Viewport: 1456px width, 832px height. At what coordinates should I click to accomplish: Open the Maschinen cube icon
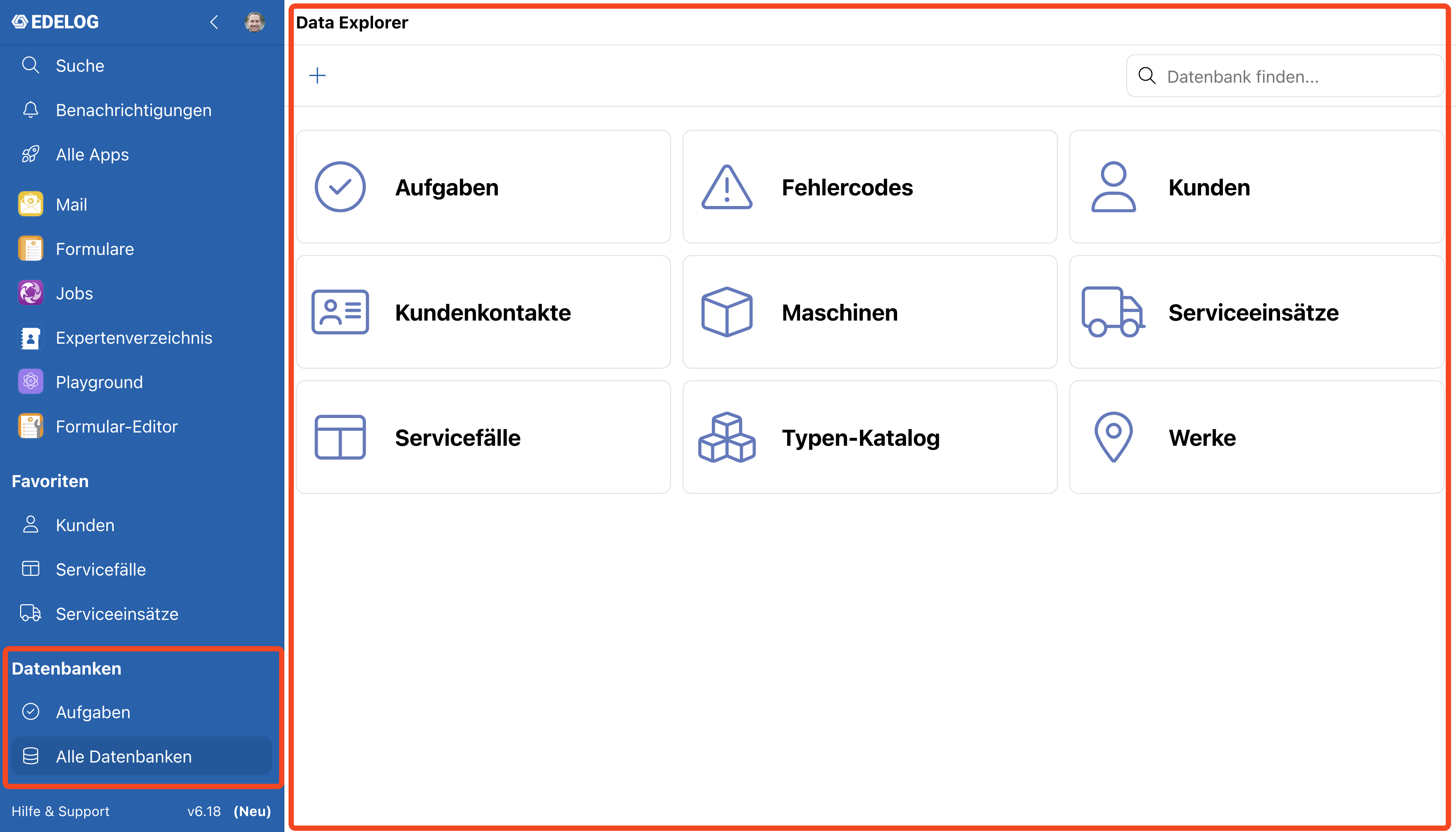click(x=726, y=312)
